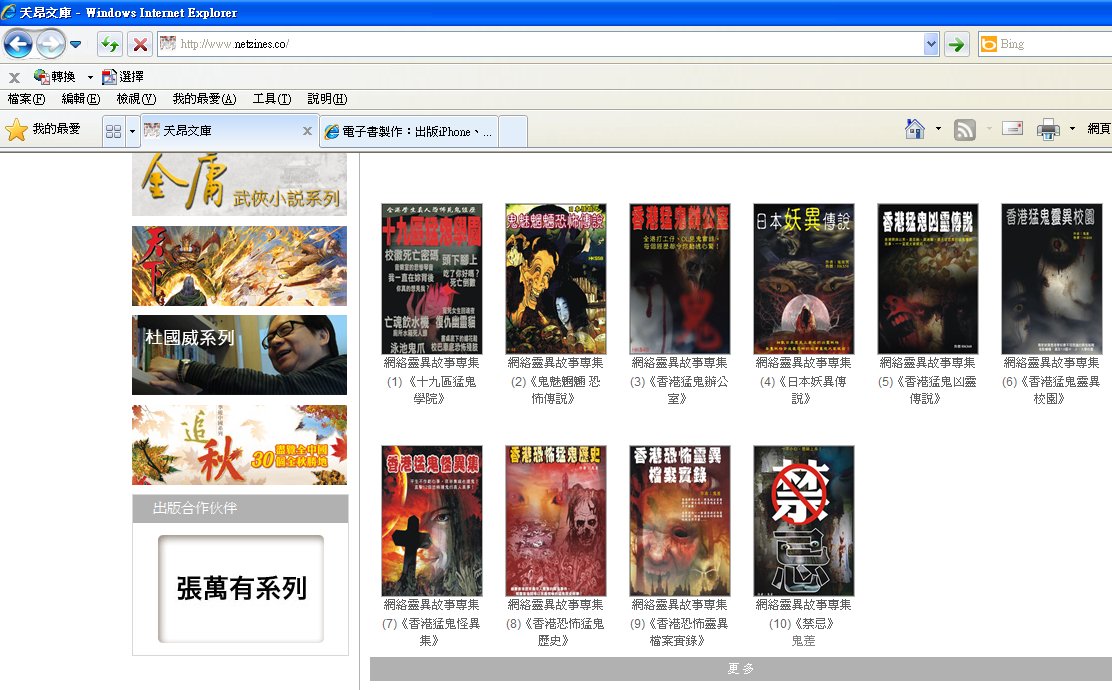Expand the tab list dropdown arrow

(x=132, y=131)
